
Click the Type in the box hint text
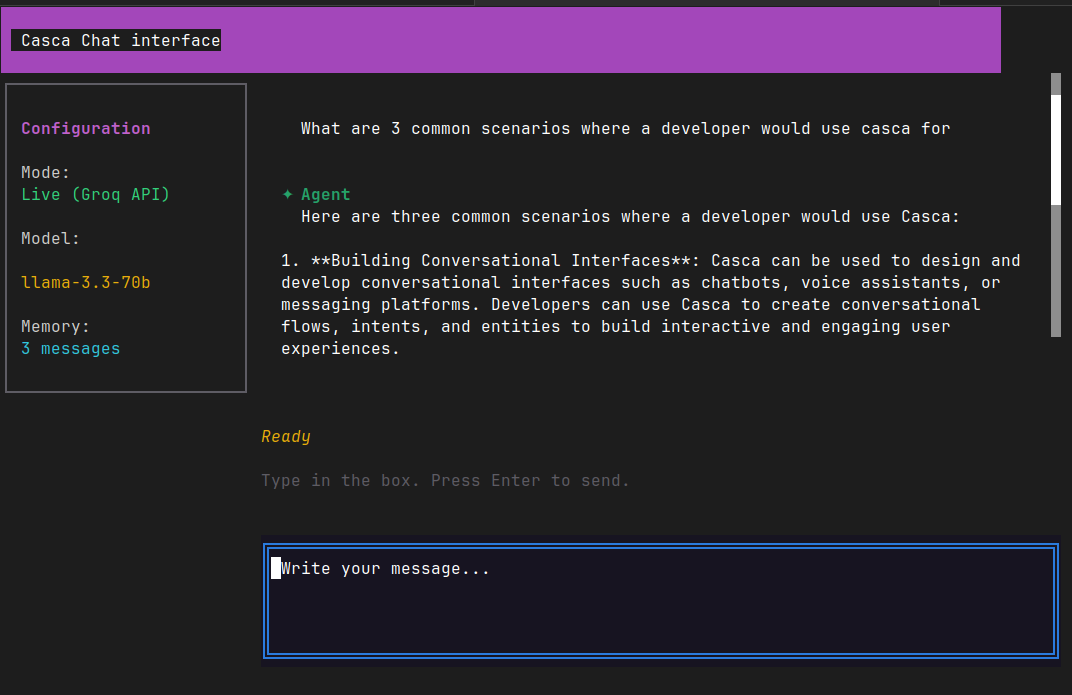[445, 480]
